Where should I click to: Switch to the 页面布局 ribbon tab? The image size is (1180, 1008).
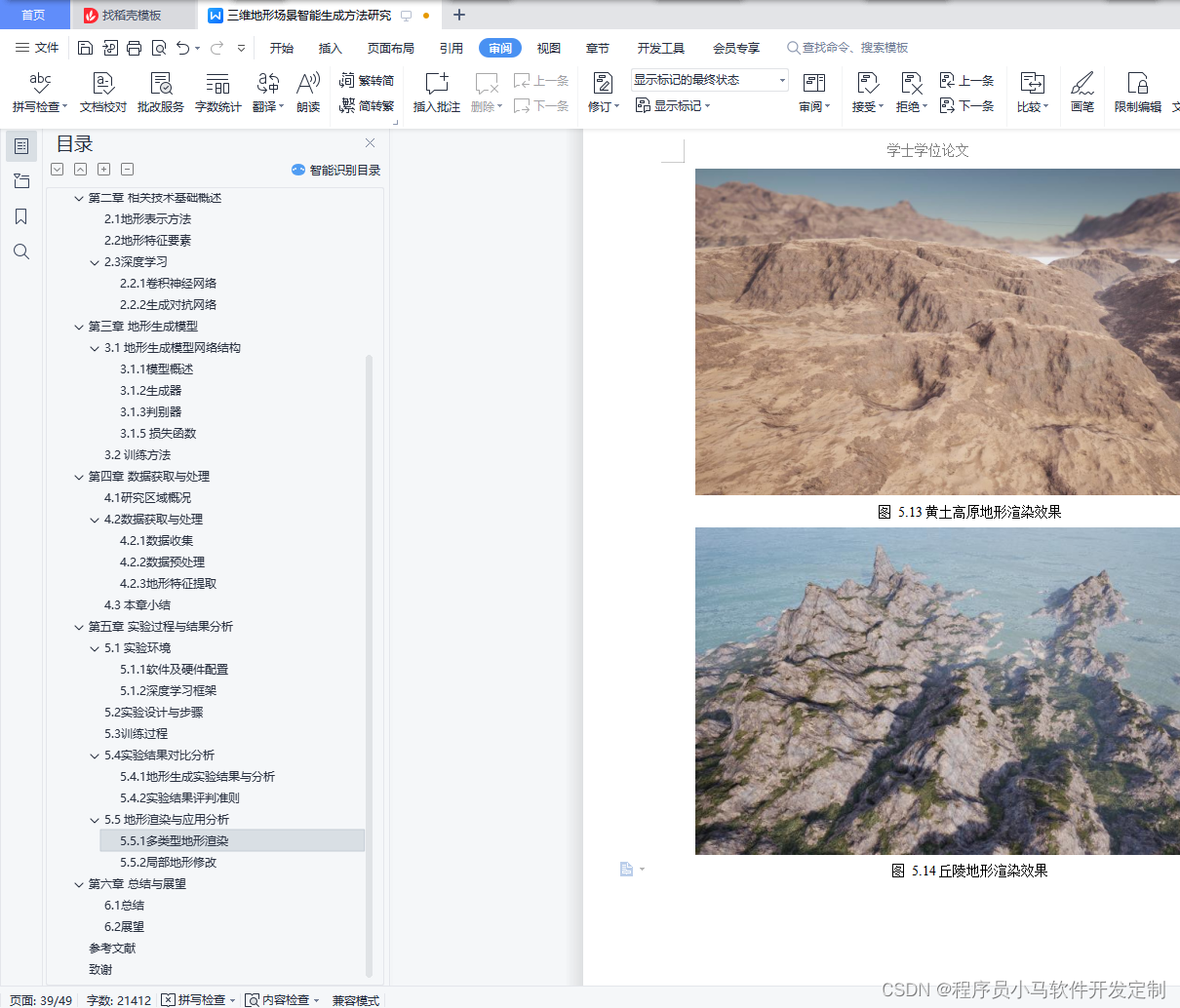coord(391,48)
